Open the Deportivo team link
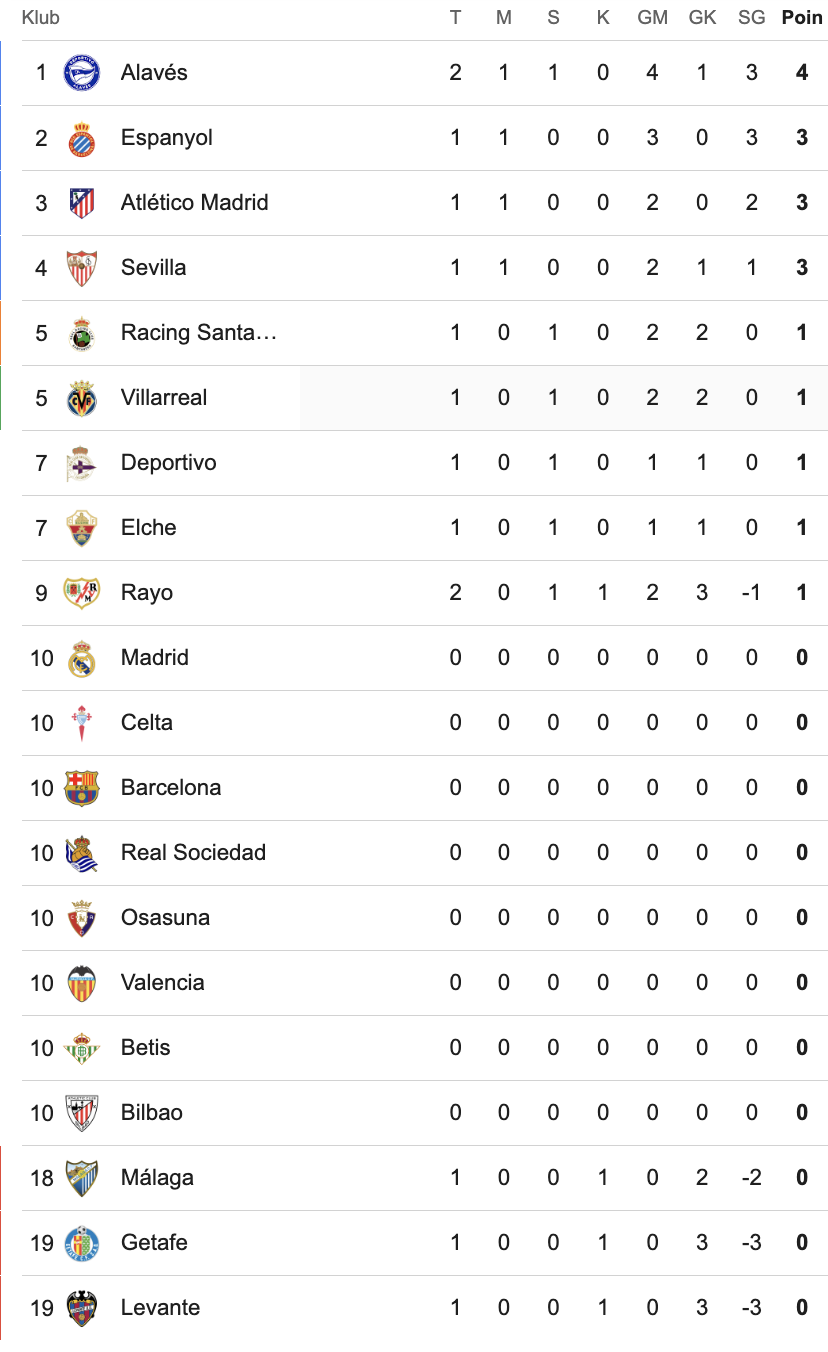This screenshot has height=1352, width=828. (169, 463)
